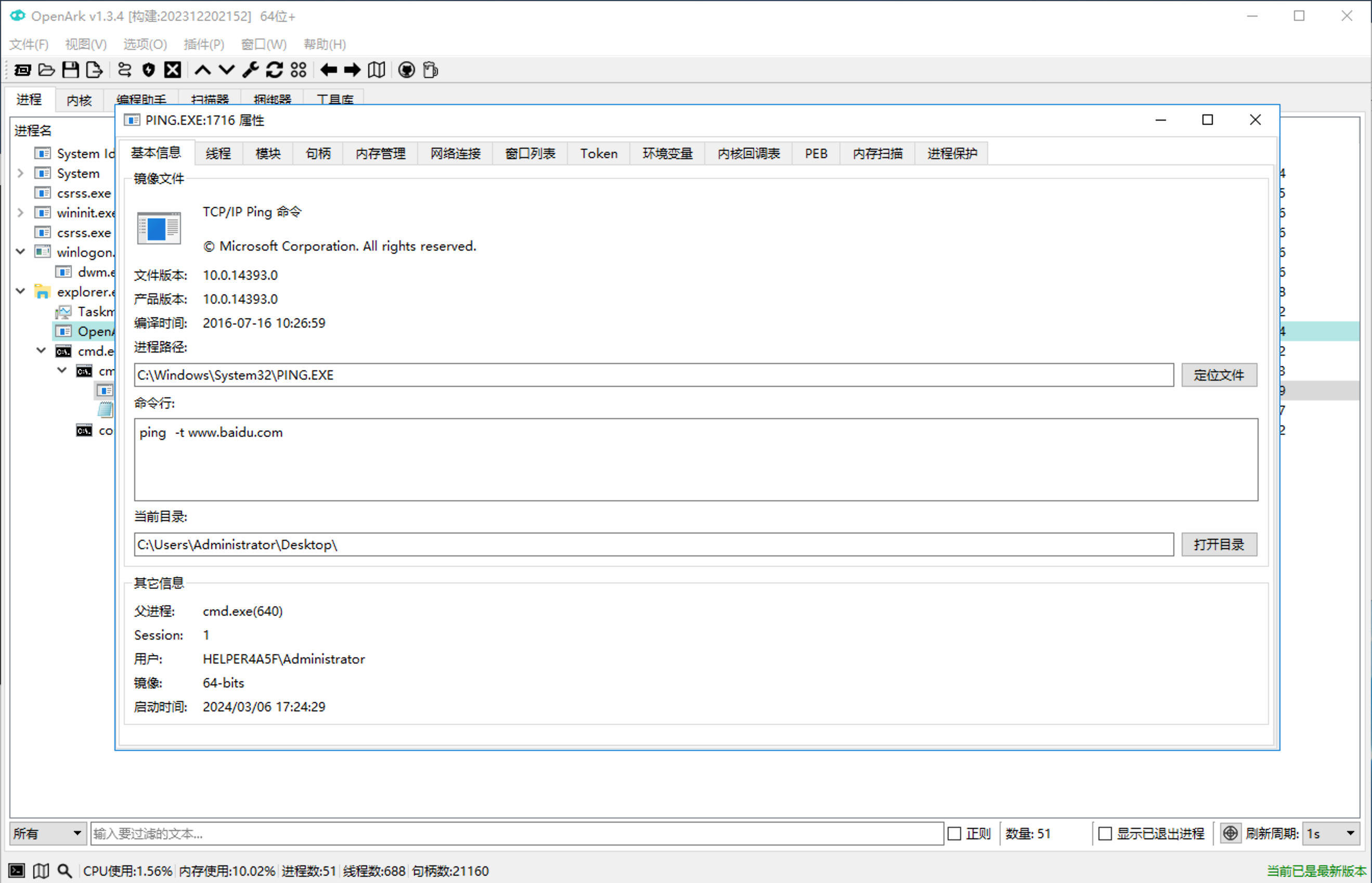Click the console icon in status bar
Screen dimensions: 1372x883
coord(17,871)
